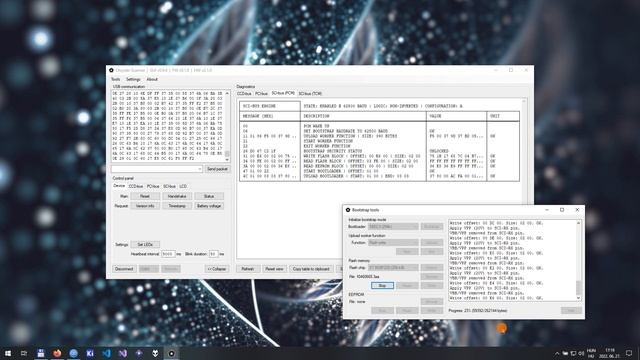Launch Firefox from the taskbar
This screenshot has width=640, height=360.
[x=57, y=353]
